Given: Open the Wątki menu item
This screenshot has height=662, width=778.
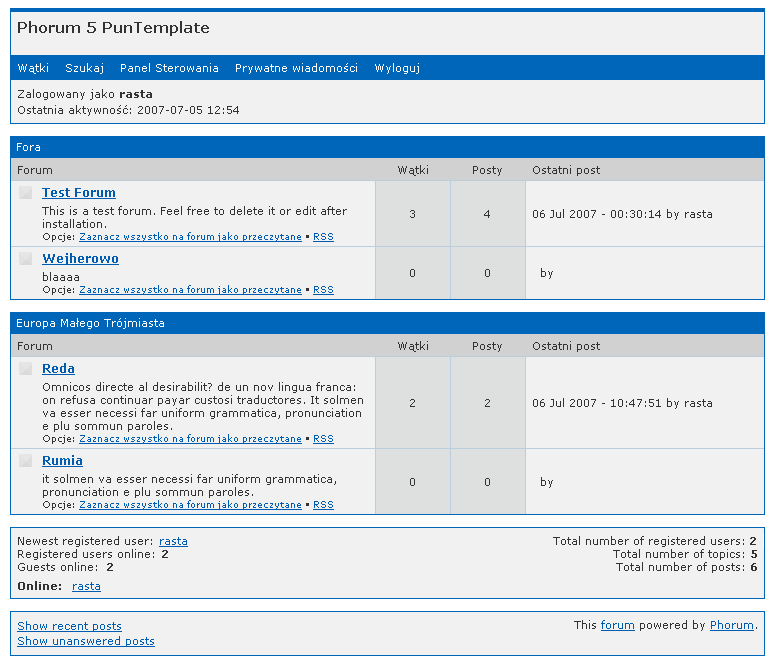Looking at the screenshot, I should (x=33, y=68).
